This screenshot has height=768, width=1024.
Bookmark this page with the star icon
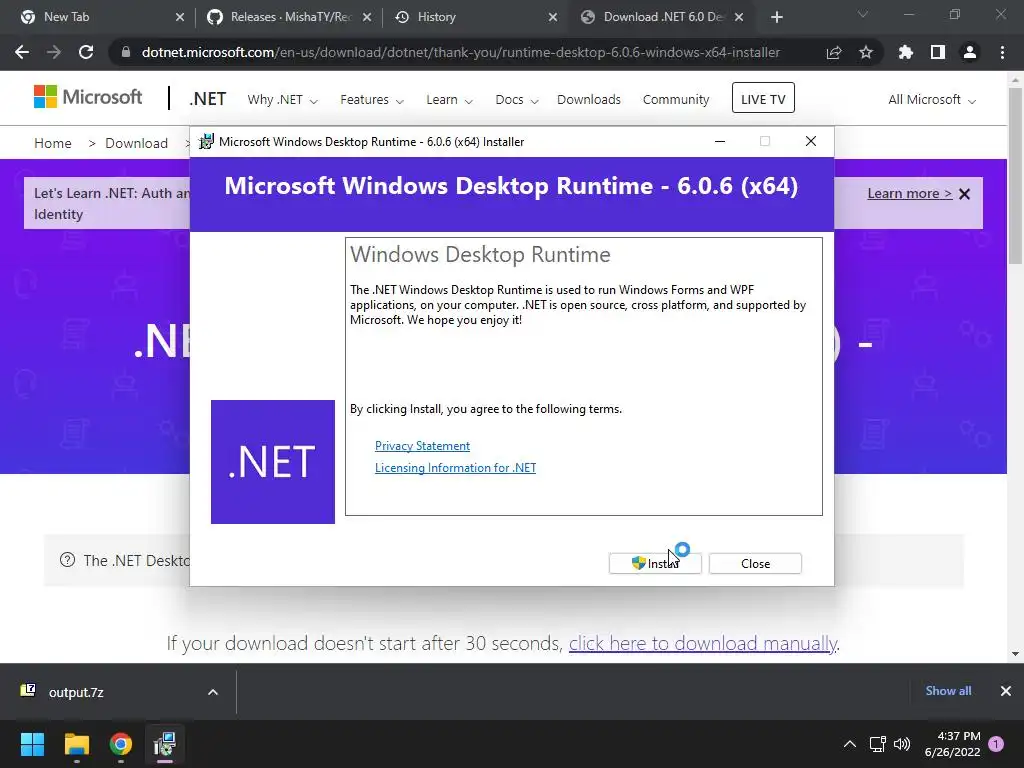[866, 52]
